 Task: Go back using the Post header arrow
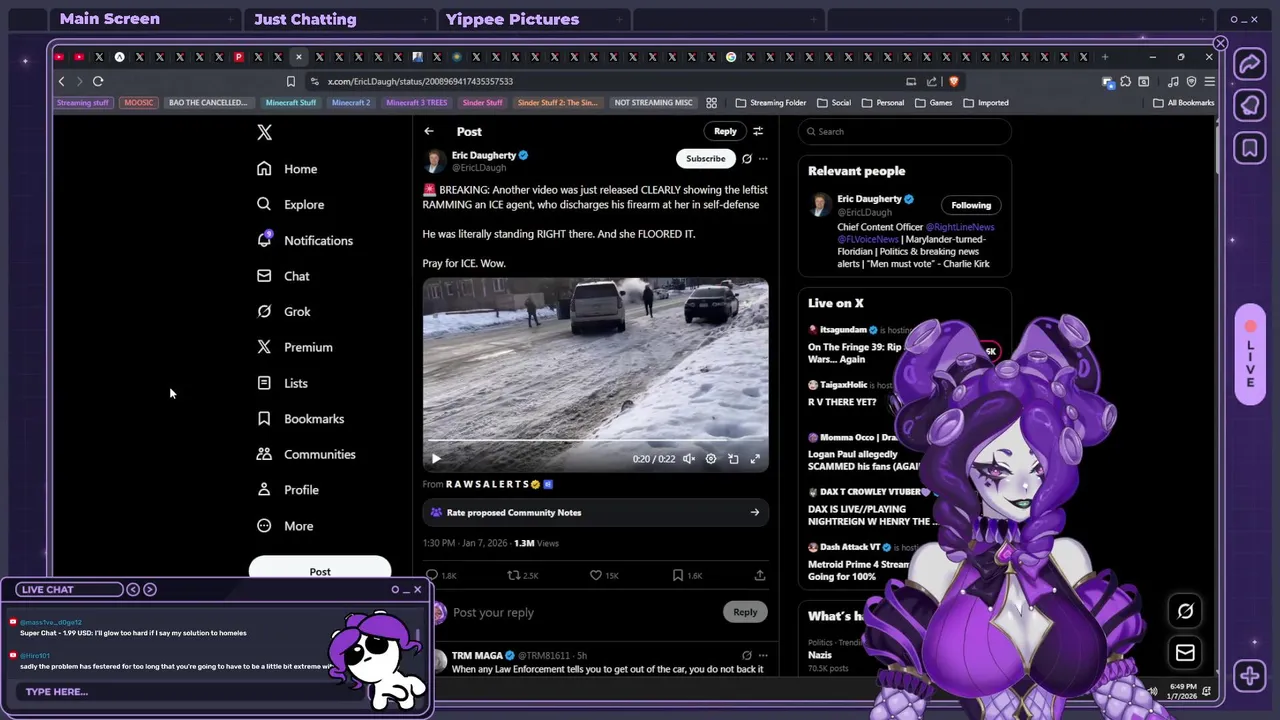coord(429,131)
